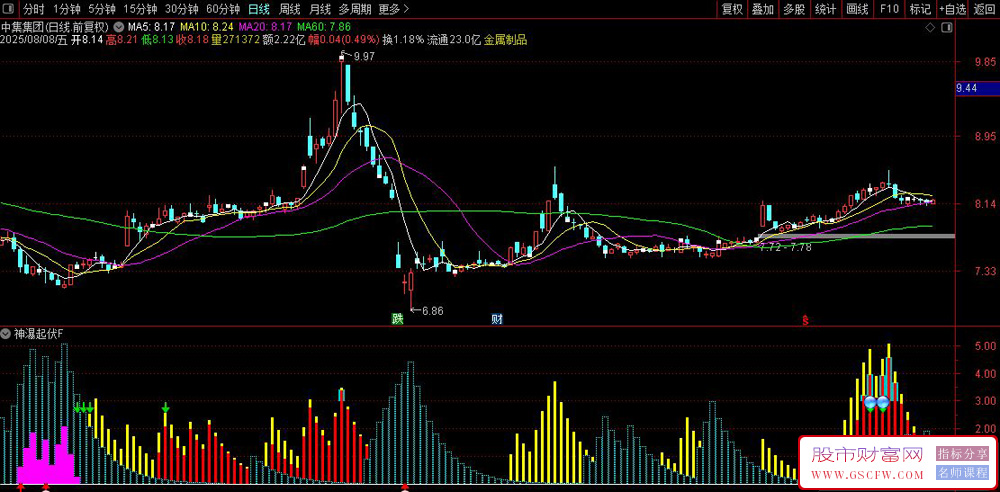The width and height of the screenshot is (1000, 492).
Task: Click the 9.44 price label on axis
Action: click(x=966, y=89)
